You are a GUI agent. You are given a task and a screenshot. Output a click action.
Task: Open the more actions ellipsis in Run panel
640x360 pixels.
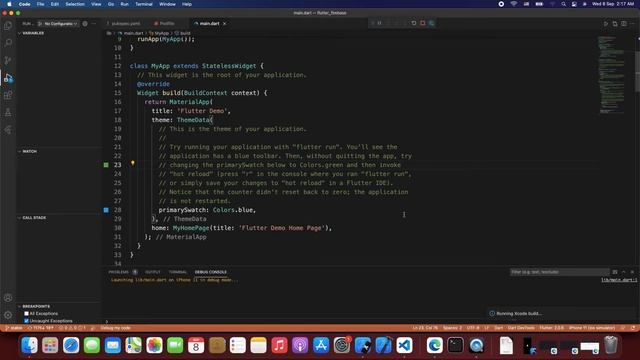click(94, 24)
